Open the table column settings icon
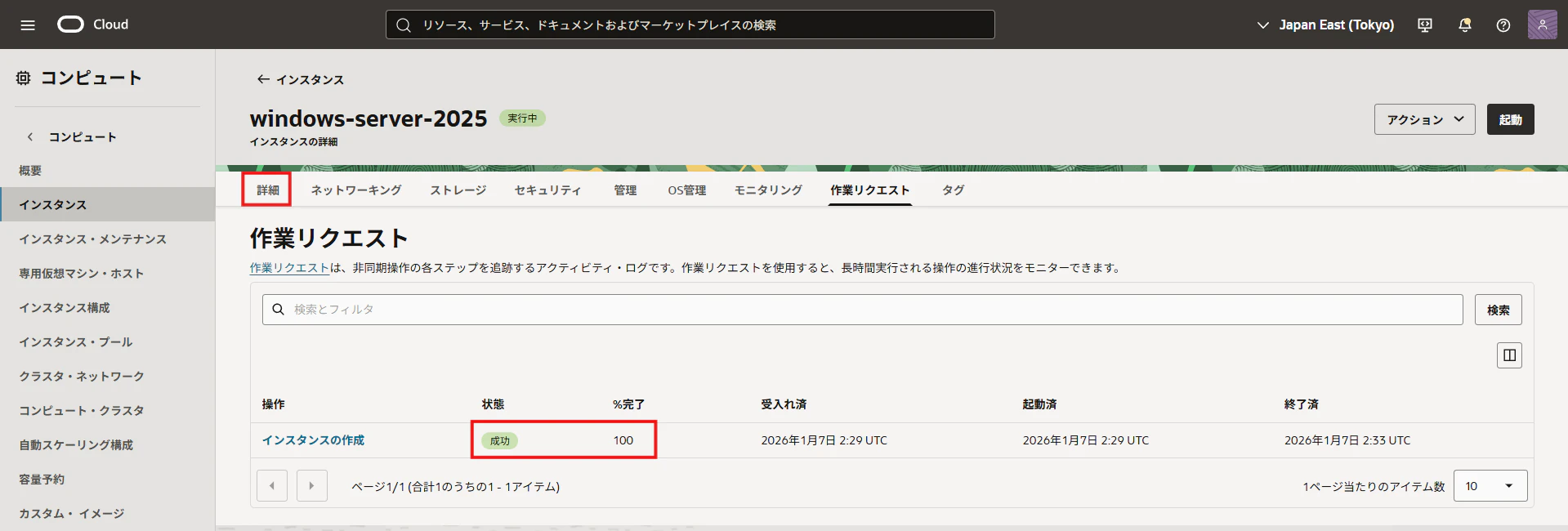Viewport: 1568px width, 531px height. pos(1509,355)
